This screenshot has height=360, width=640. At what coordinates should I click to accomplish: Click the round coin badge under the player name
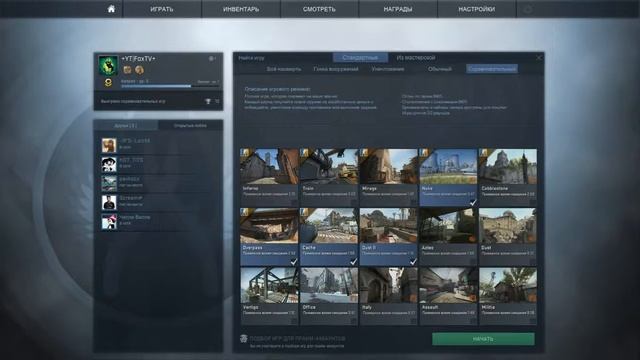tap(139, 70)
